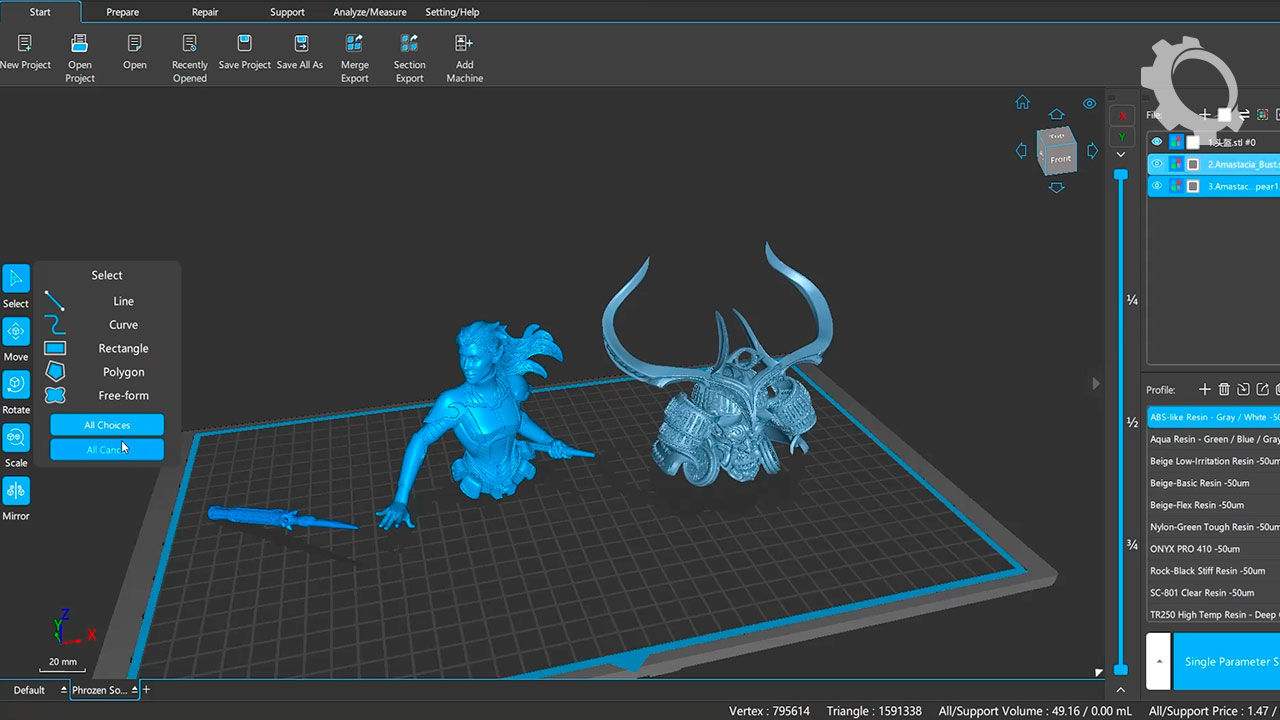Click the All Choices button
The width and height of the screenshot is (1280, 720).
tap(107, 425)
